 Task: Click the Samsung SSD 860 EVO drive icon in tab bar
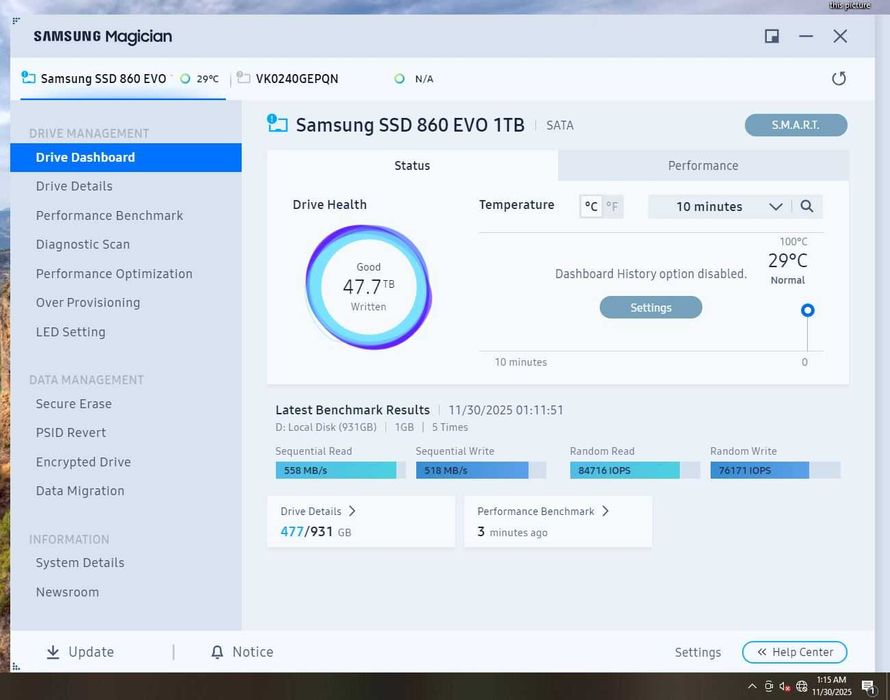28,77
